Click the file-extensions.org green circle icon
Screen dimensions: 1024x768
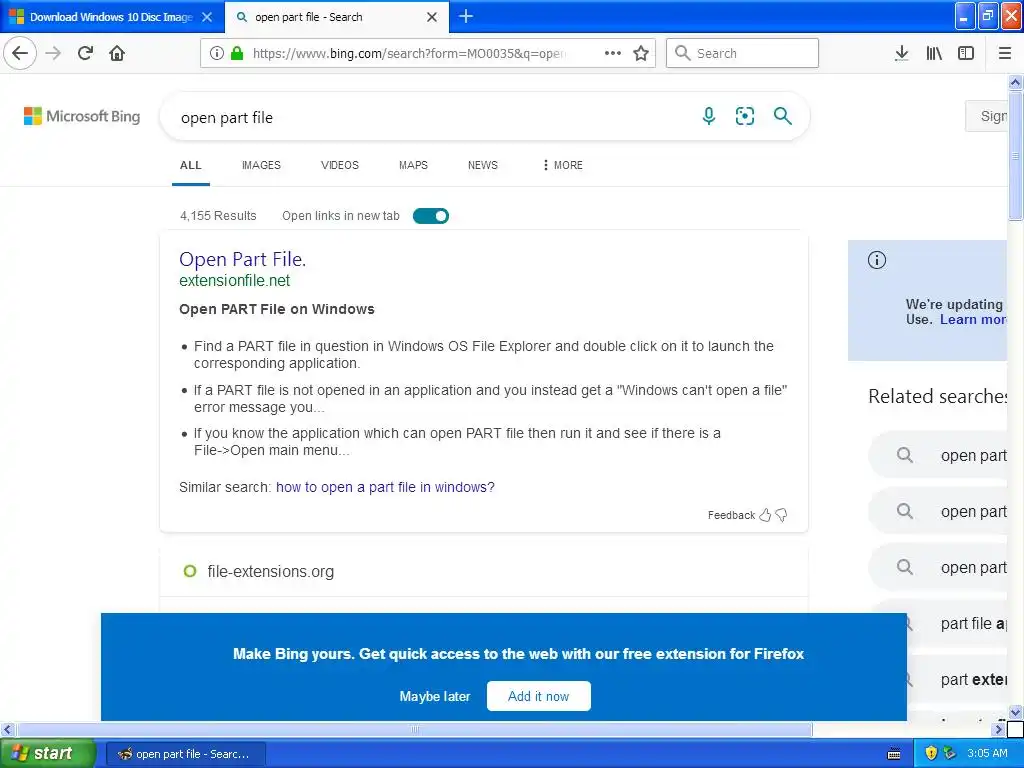[x=189, y=571]
